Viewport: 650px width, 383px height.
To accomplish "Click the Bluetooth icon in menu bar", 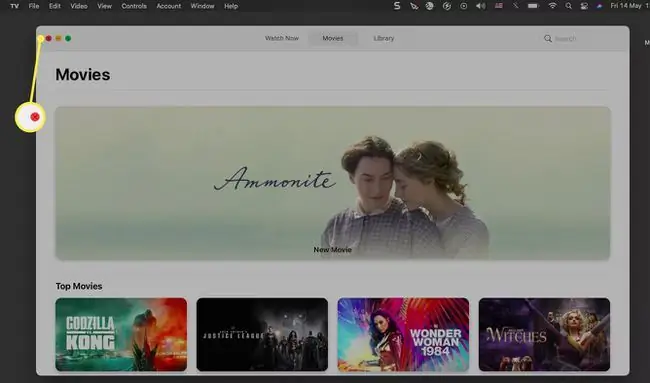I will point(516,6).
